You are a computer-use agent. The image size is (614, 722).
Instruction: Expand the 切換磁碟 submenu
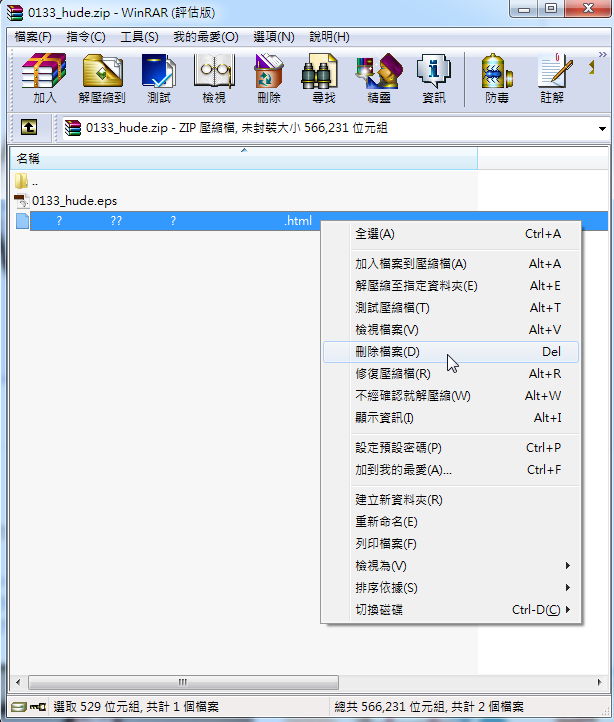pos(451,610)
